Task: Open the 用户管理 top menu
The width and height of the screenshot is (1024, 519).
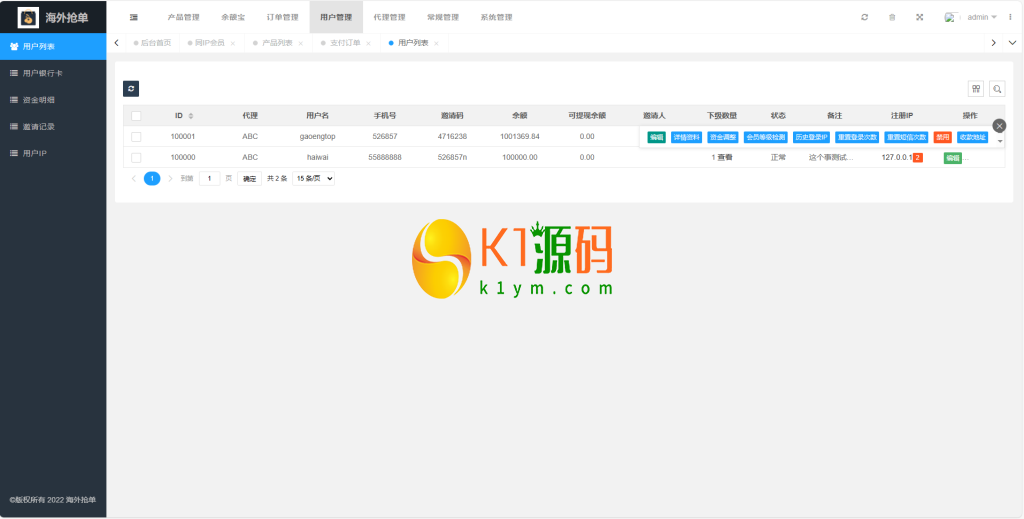Action: coord(336,17)
